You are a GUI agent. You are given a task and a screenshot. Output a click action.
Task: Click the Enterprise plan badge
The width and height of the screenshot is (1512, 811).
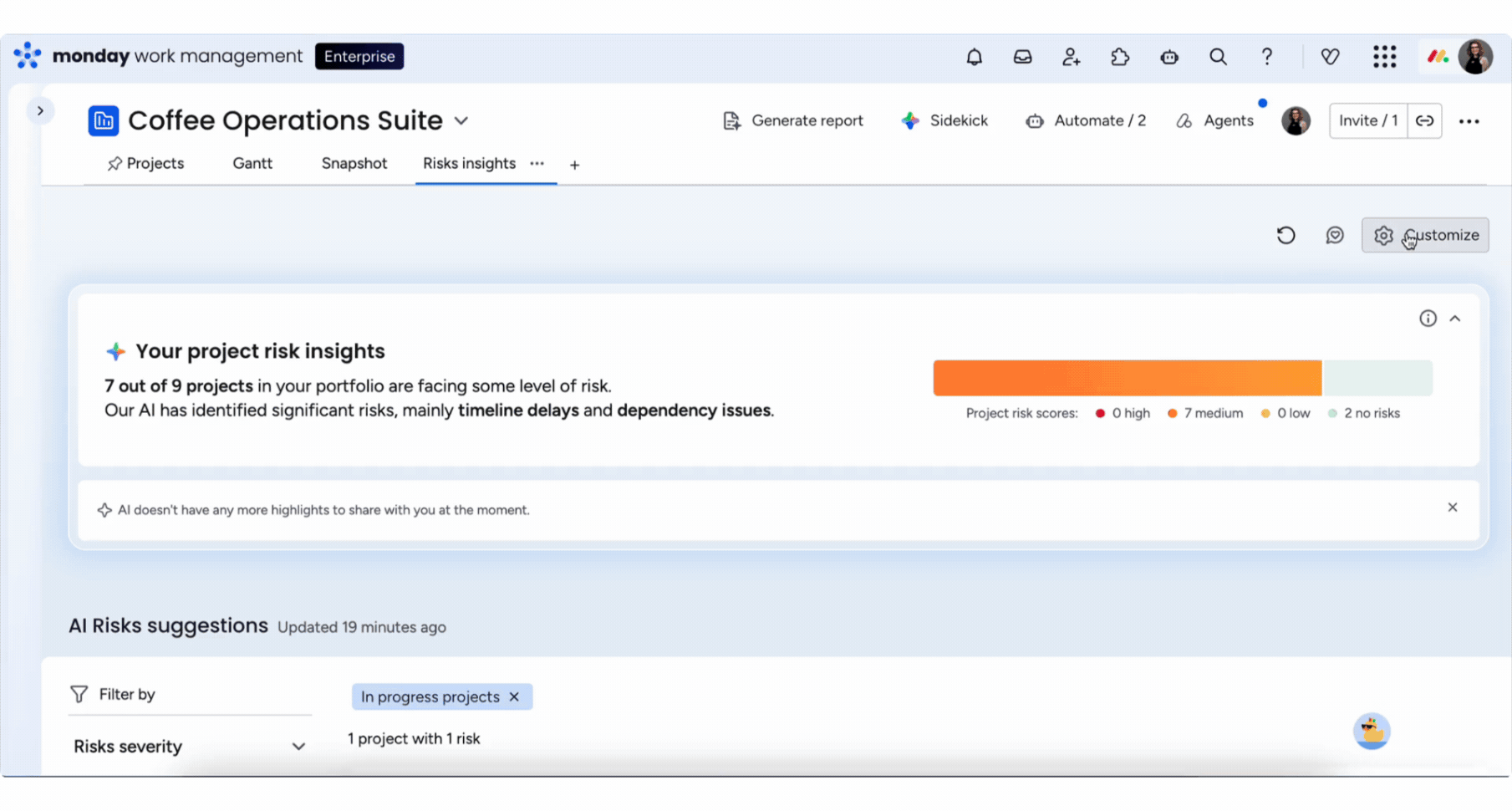click(359, 56)
